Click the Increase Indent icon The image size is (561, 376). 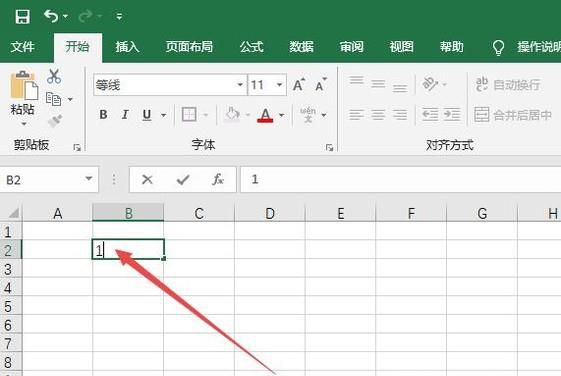[452, 114]
